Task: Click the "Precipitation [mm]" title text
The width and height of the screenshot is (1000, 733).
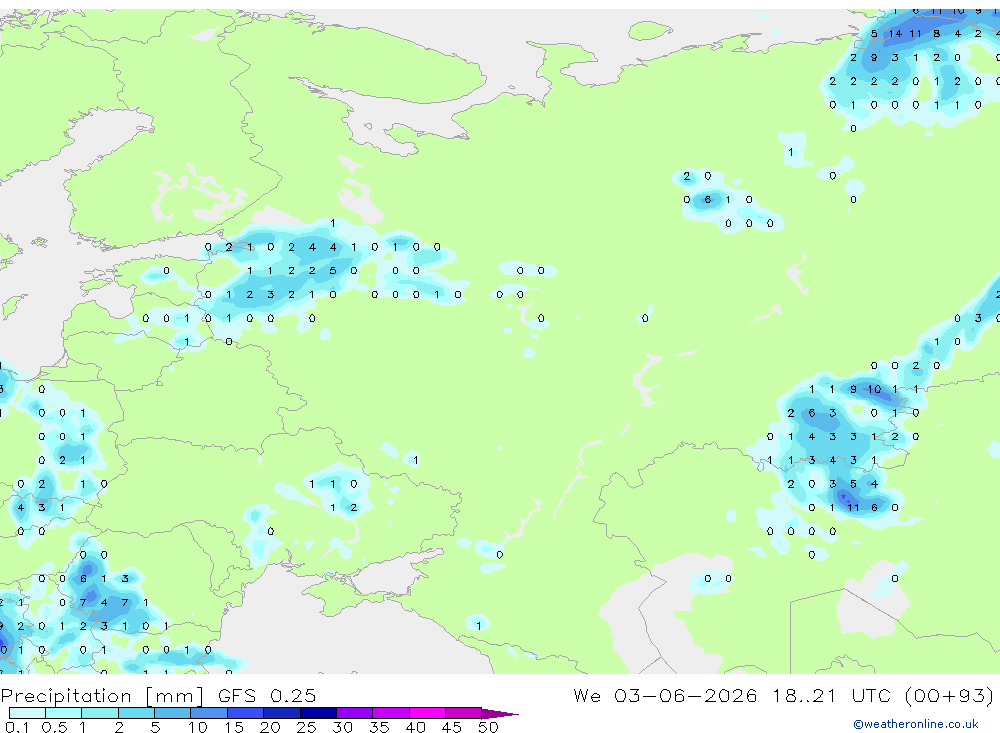Action: click(102, 695)
